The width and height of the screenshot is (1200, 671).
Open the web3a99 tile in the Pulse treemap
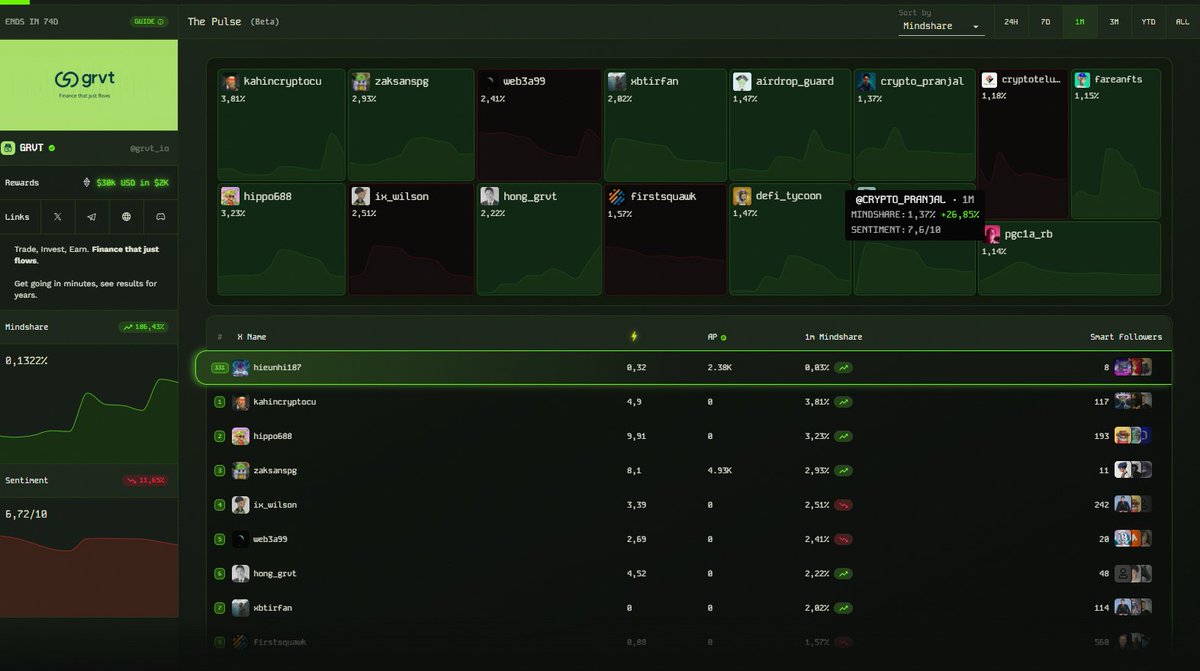(539, 125)
